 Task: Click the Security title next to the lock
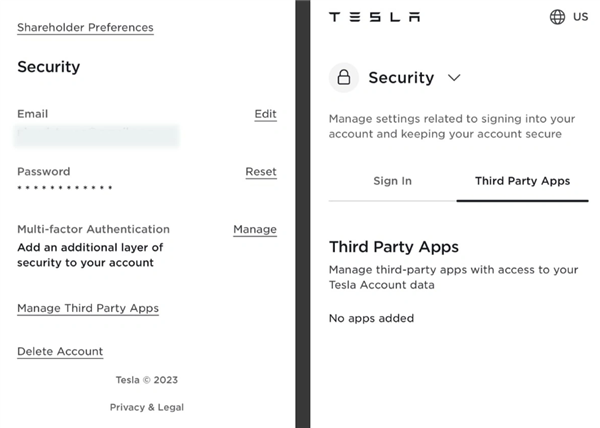[x=401, y=77]
